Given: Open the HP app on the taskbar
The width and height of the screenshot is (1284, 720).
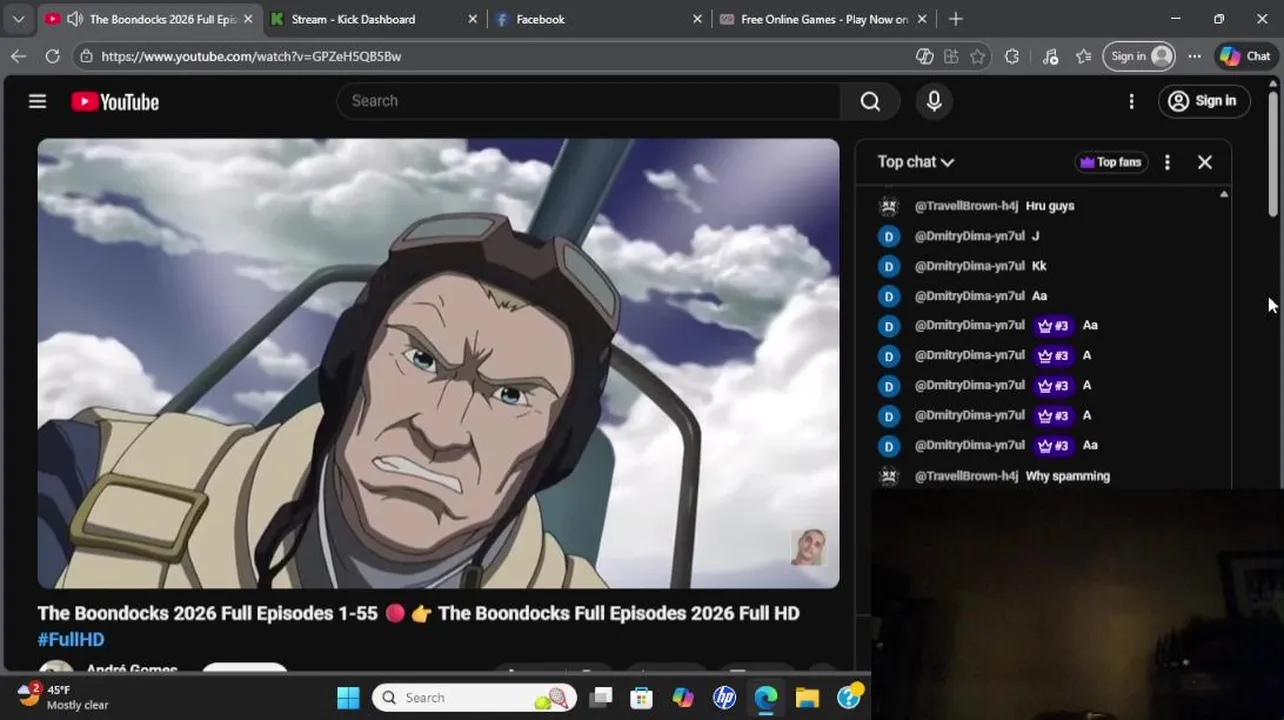Looking at the screenshot, I should point(724,697).
